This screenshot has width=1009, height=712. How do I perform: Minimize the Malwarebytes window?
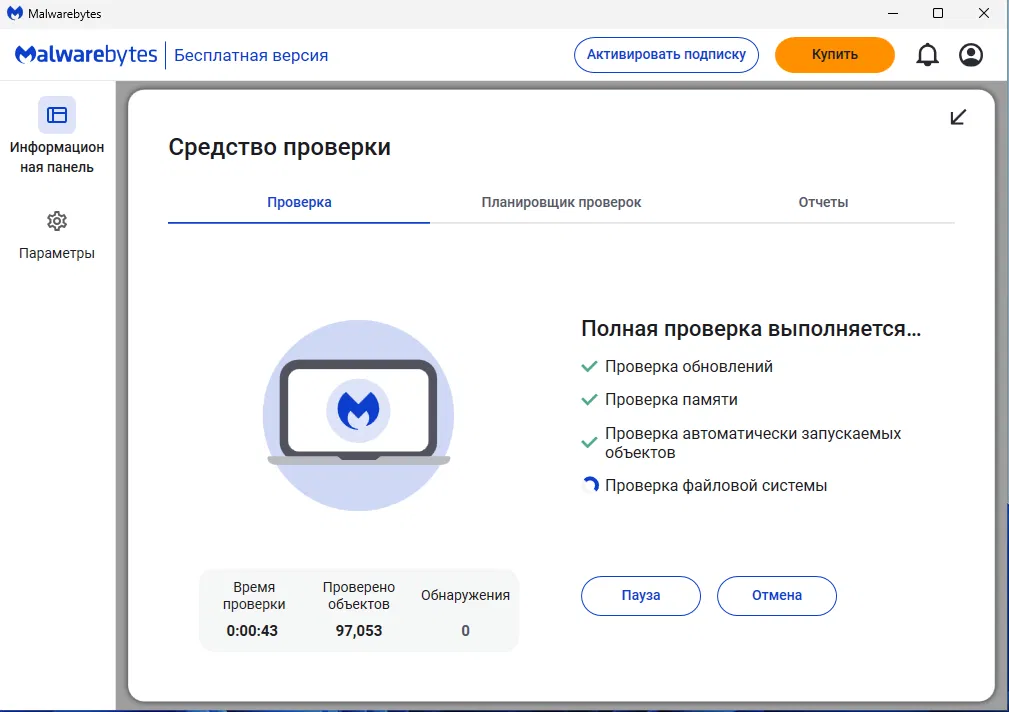click(x=893, y=14)
